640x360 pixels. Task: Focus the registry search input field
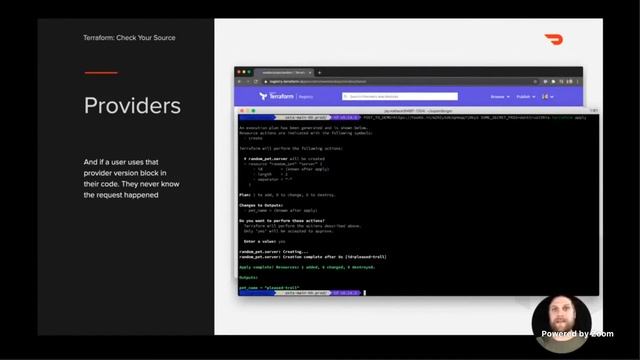(400, 96)
